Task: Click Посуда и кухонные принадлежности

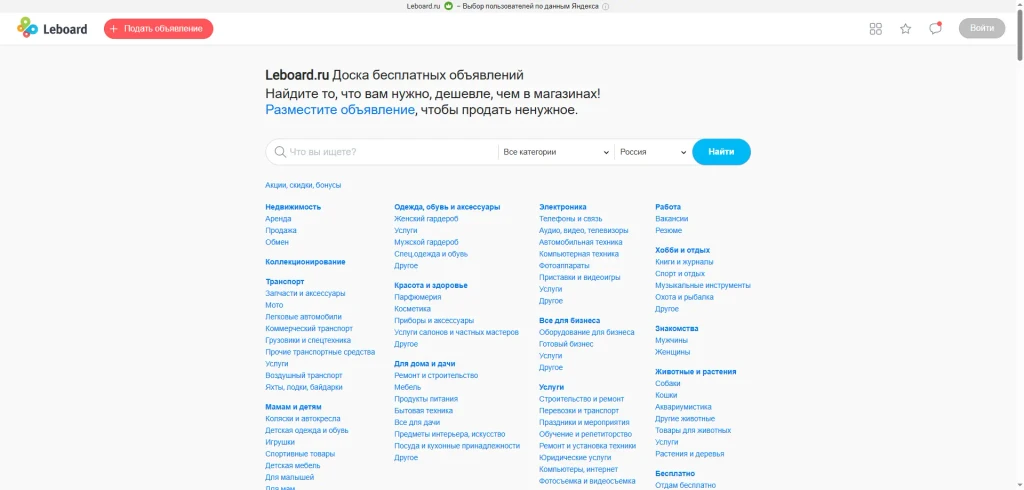Action: coord(457,446)
